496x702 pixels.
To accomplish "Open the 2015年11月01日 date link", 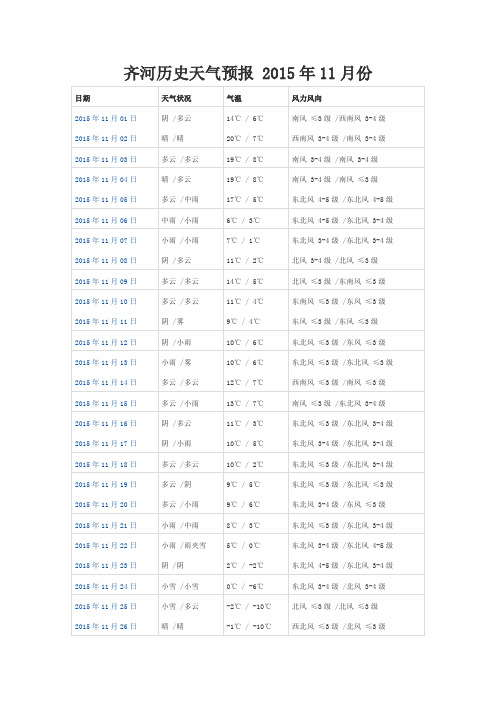I will [106, 119].
